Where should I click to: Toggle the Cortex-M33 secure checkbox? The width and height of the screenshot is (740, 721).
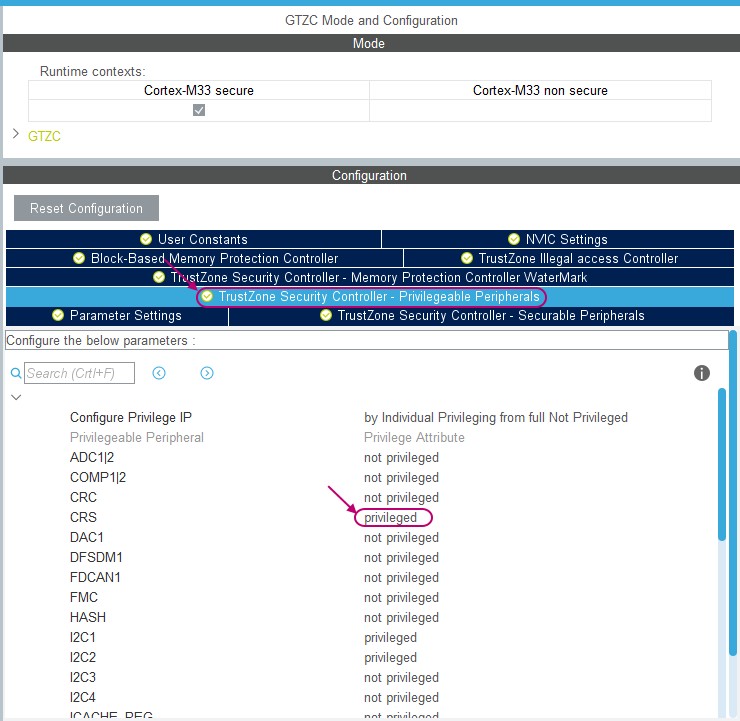pyautogui.click(x=199, y=110)
